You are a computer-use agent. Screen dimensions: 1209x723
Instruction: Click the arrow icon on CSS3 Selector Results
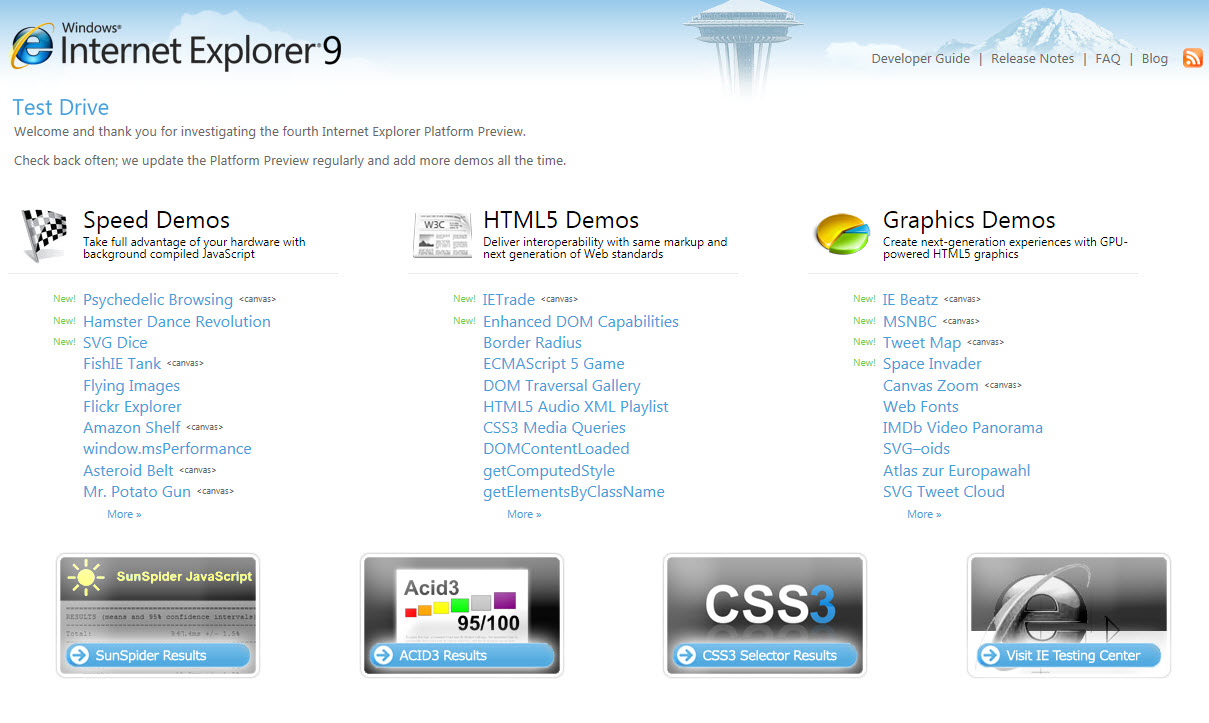[686, 655]
